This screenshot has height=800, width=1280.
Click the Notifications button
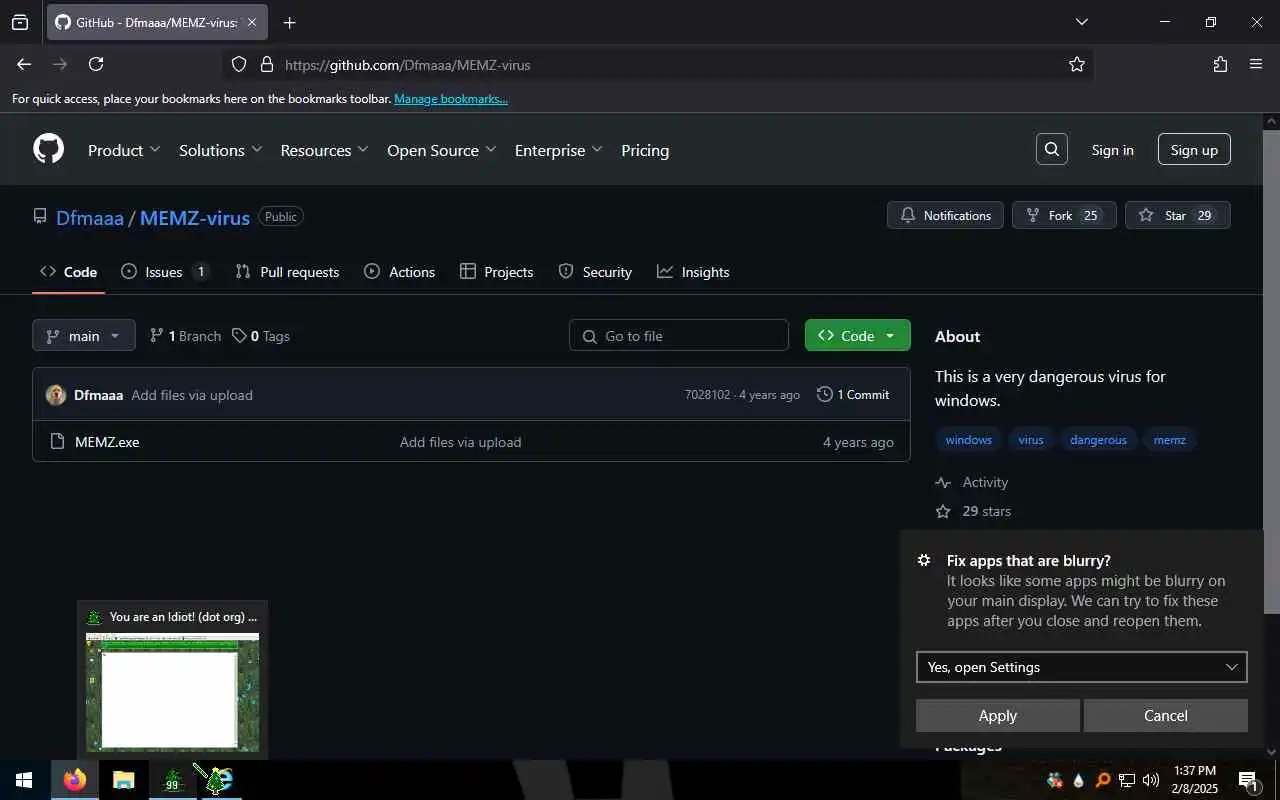(945, 215)
